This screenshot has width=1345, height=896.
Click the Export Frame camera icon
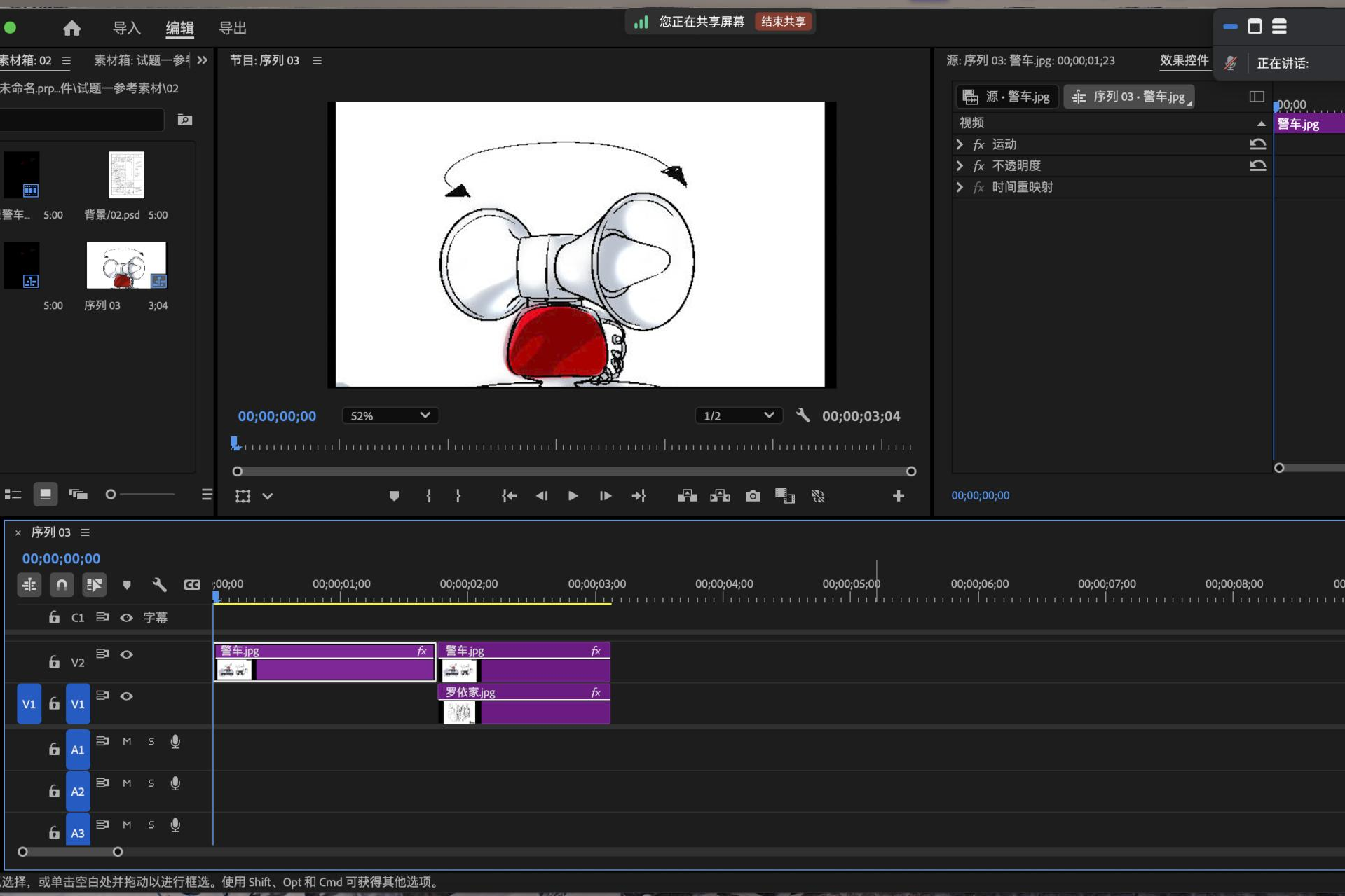pos(753,496)
